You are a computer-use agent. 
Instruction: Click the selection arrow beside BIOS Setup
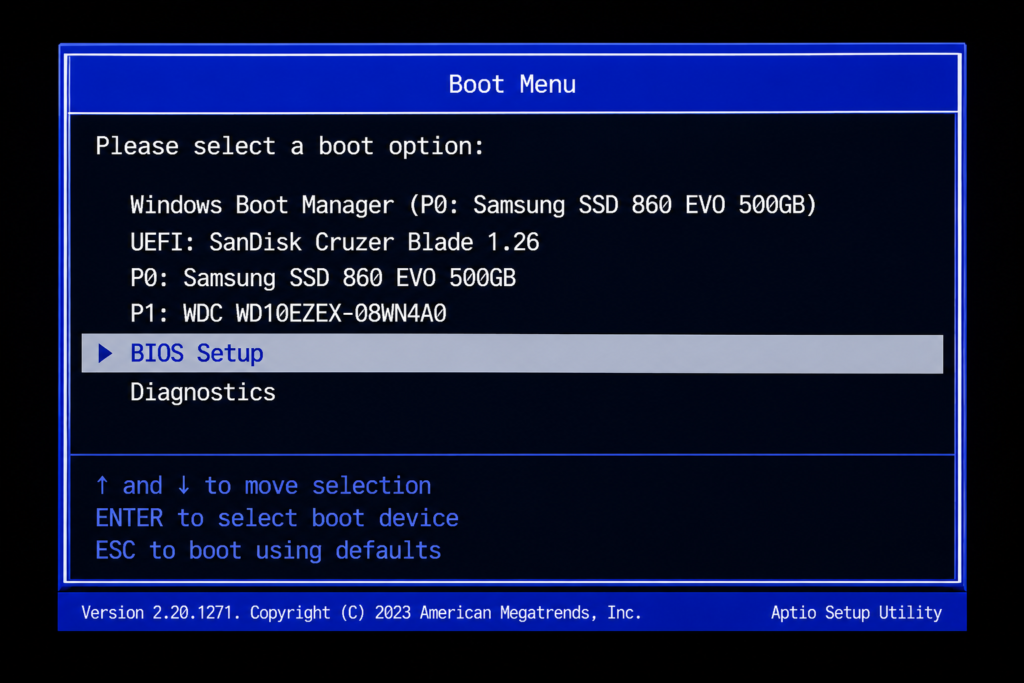105,353
